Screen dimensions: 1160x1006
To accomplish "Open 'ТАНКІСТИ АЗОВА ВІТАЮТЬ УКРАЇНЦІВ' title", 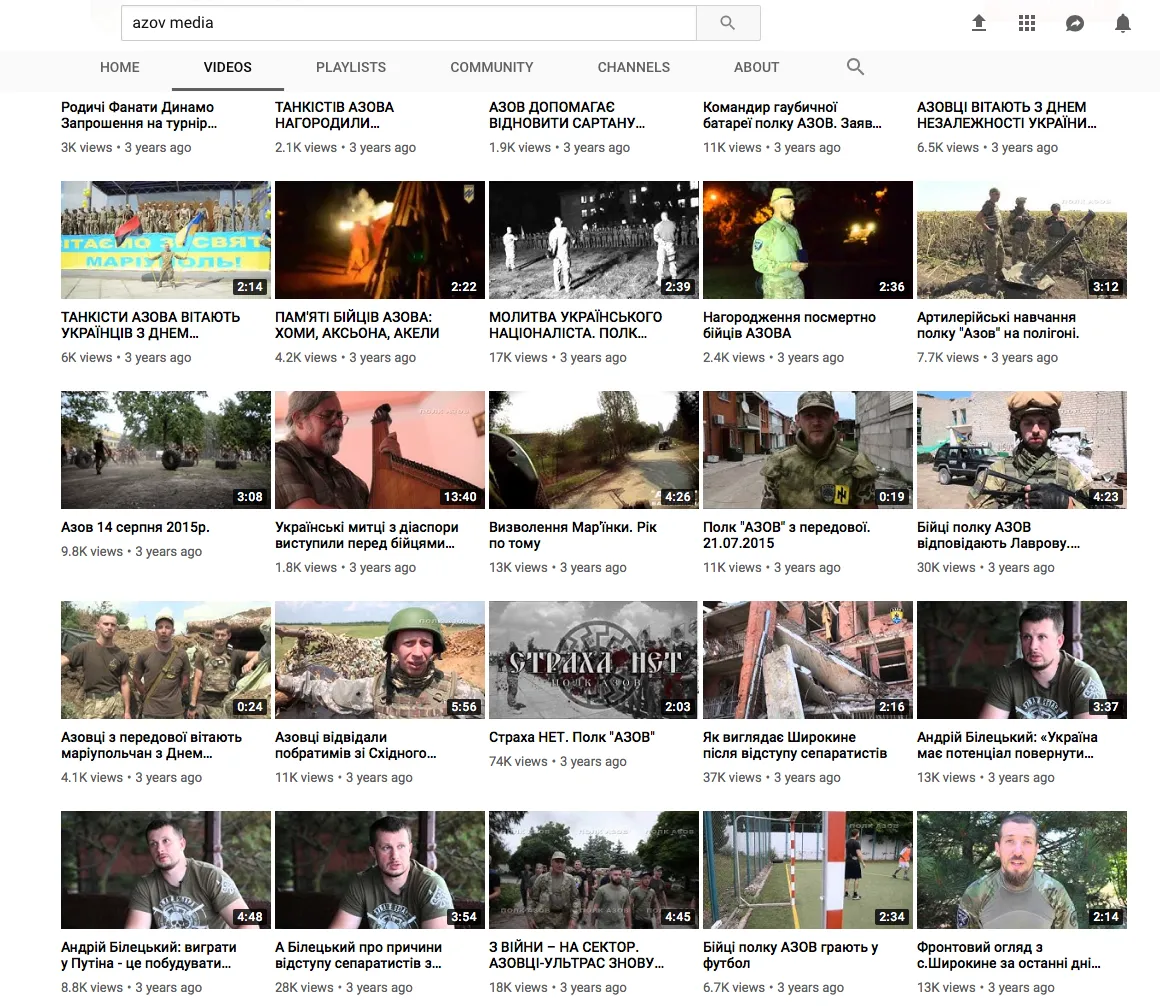I will pos(151,325).
